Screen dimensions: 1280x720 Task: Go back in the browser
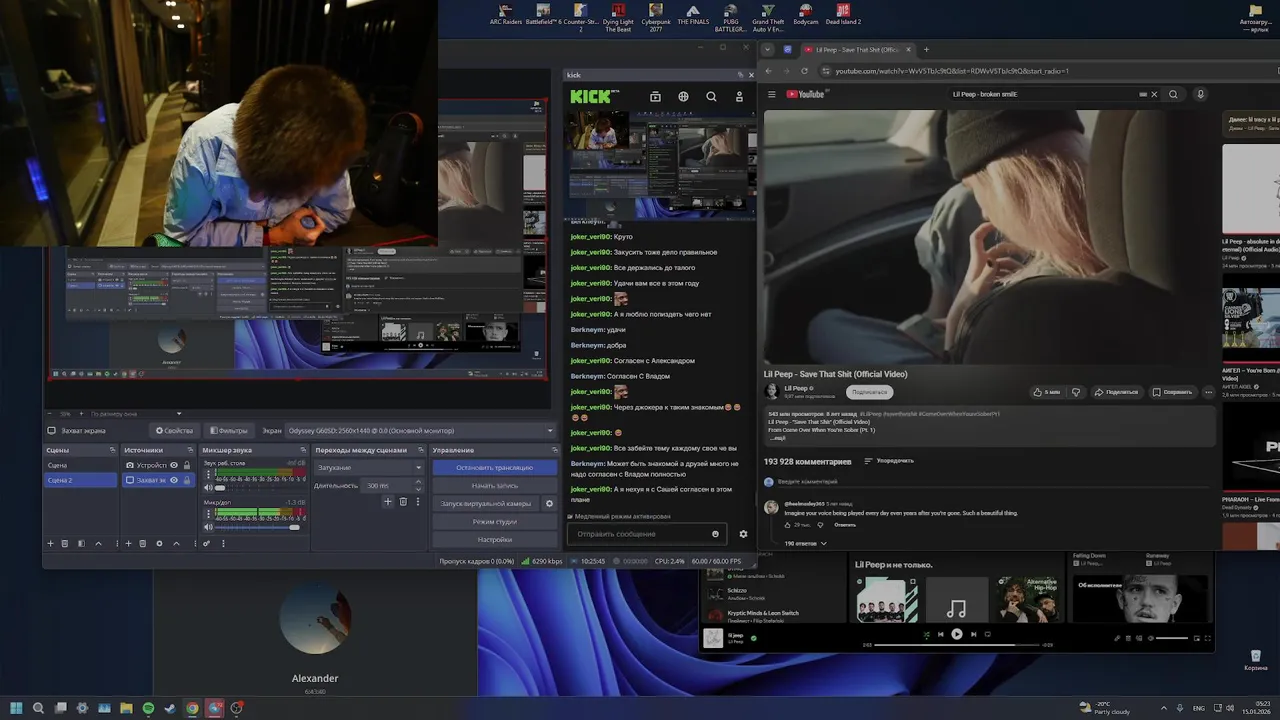pyautogui.click(x=768, y=71)
